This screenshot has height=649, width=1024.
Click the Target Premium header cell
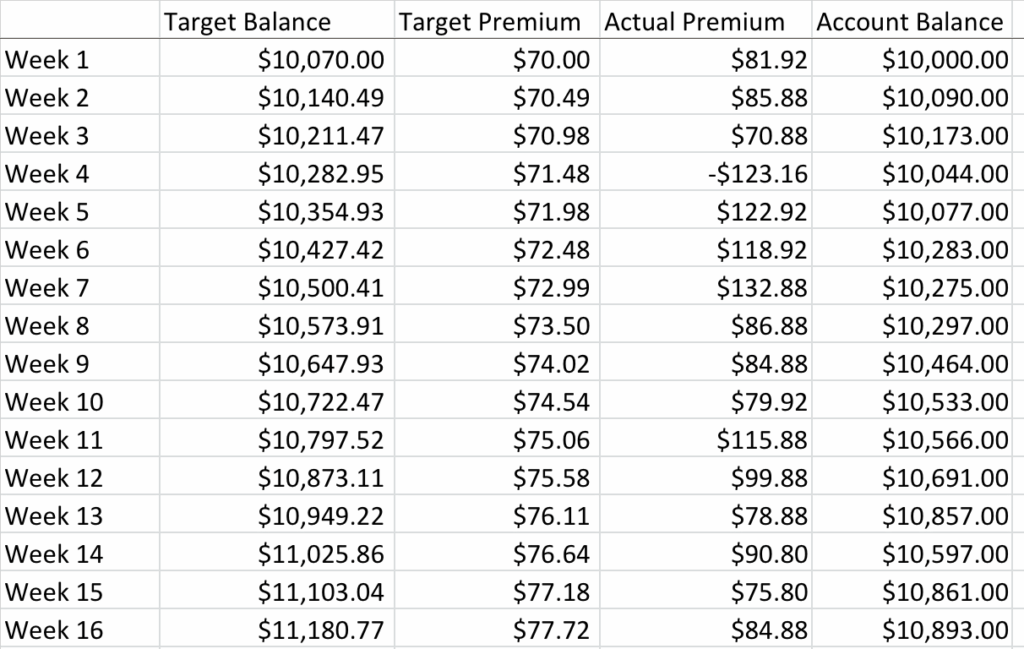490,21
